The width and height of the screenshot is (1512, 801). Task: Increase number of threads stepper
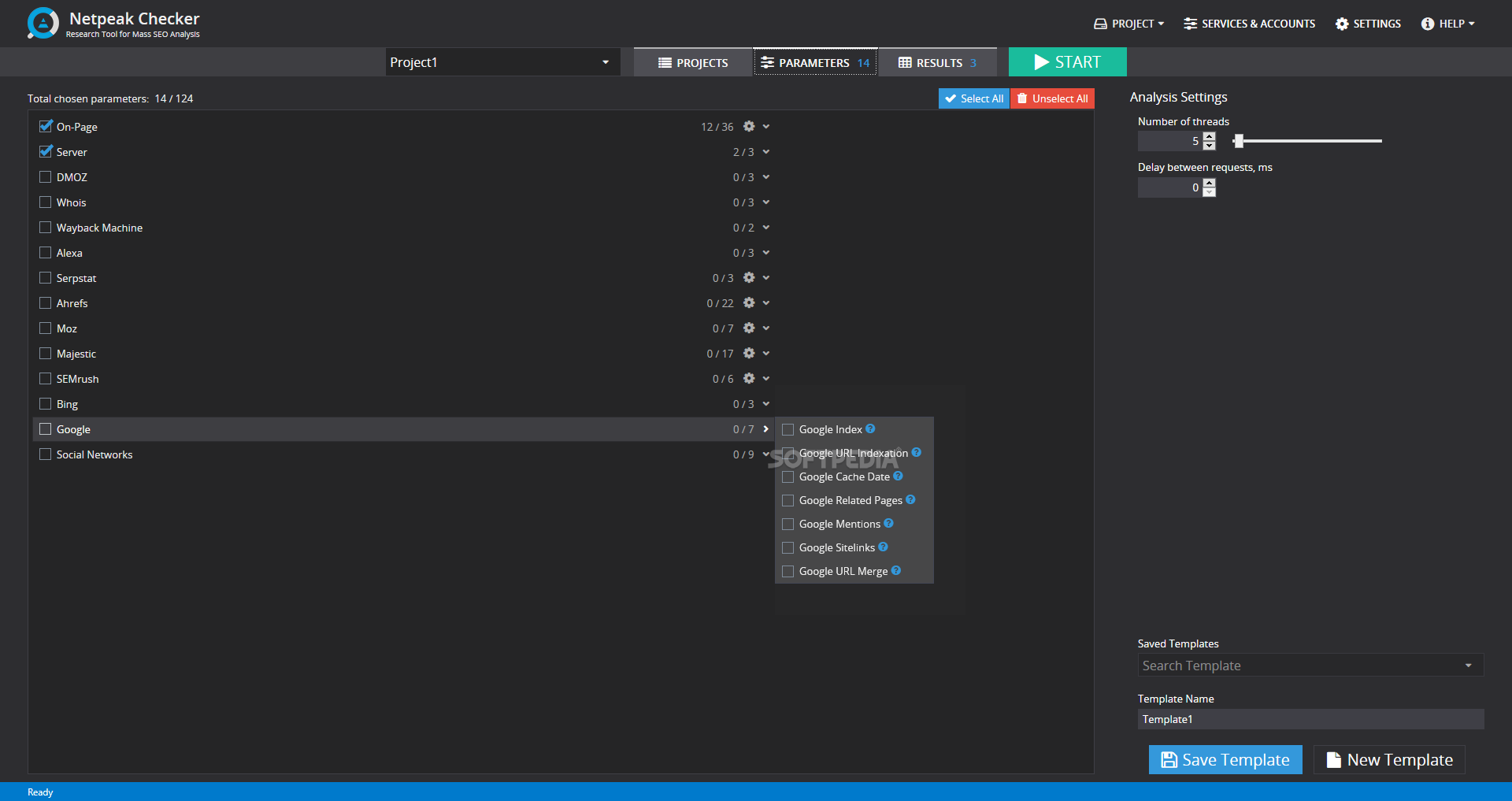point(1210,136)
